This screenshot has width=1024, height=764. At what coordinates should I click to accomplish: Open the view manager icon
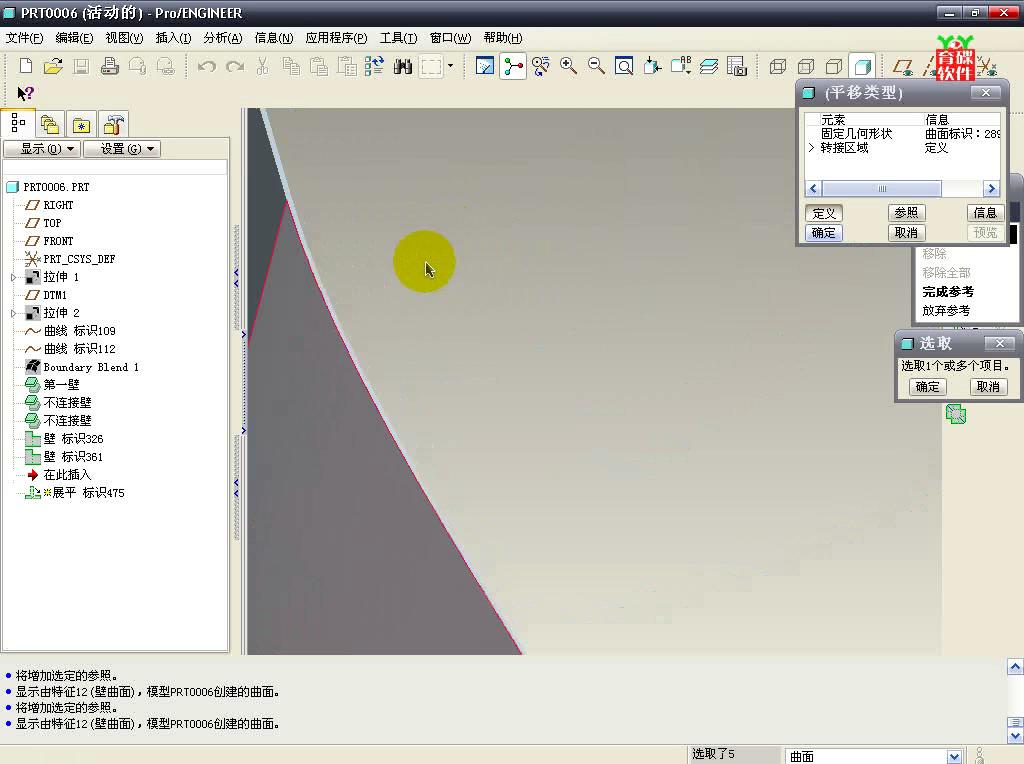click(737, 66)
